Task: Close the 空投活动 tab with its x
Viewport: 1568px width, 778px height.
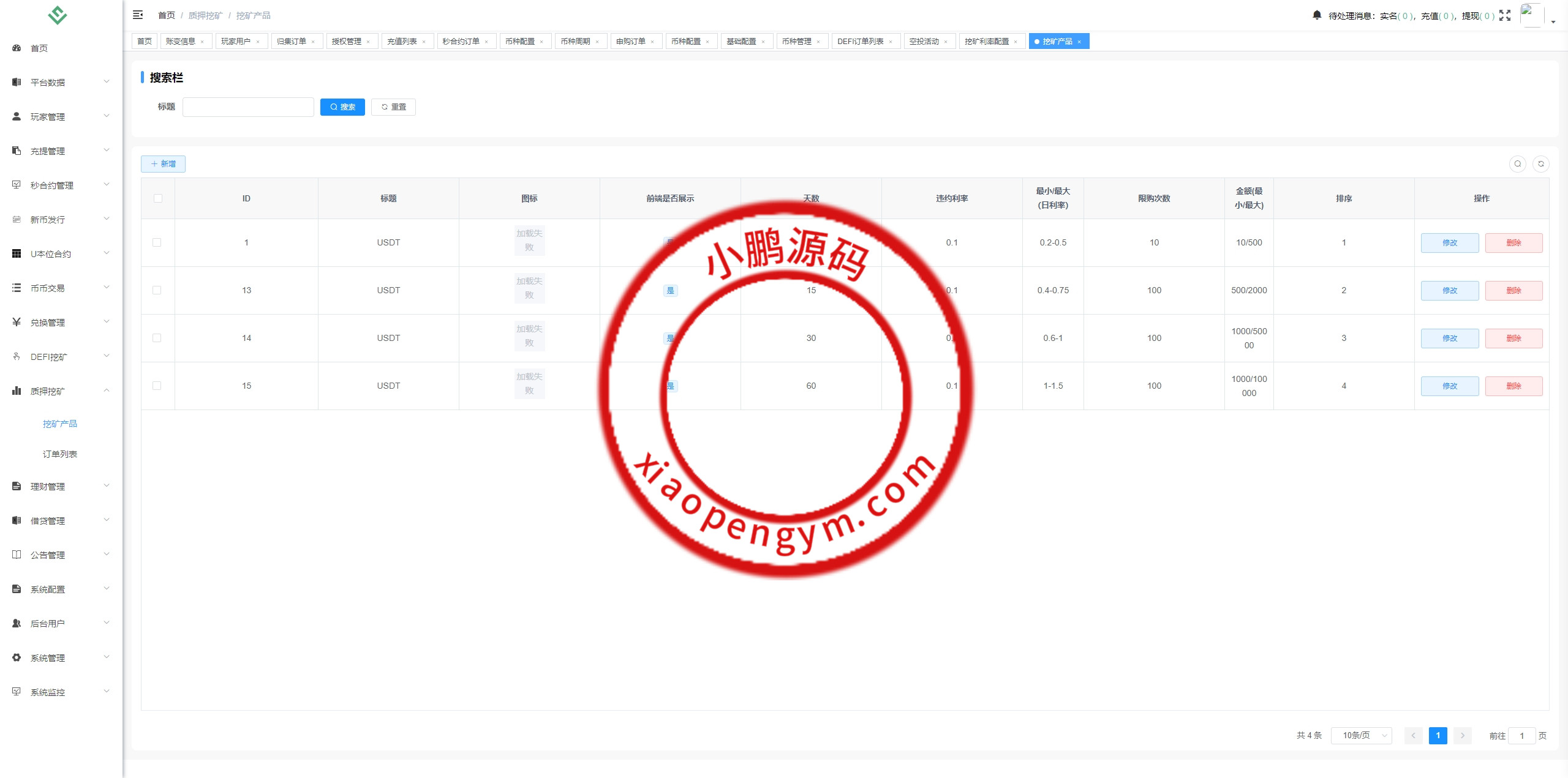Action: pos(946,42)
